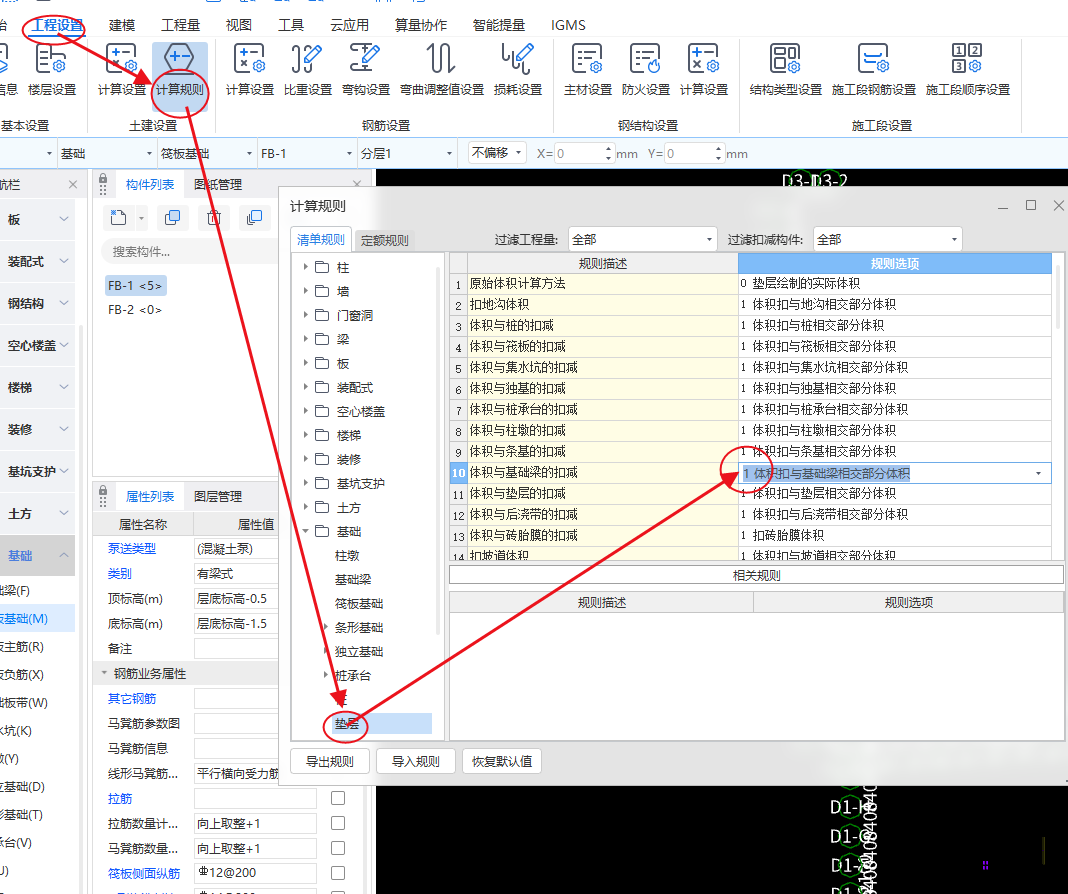Tick checkbox in 筏板侧面纵筋 row
Viewport: 1068px width, 894px height.
338,873
